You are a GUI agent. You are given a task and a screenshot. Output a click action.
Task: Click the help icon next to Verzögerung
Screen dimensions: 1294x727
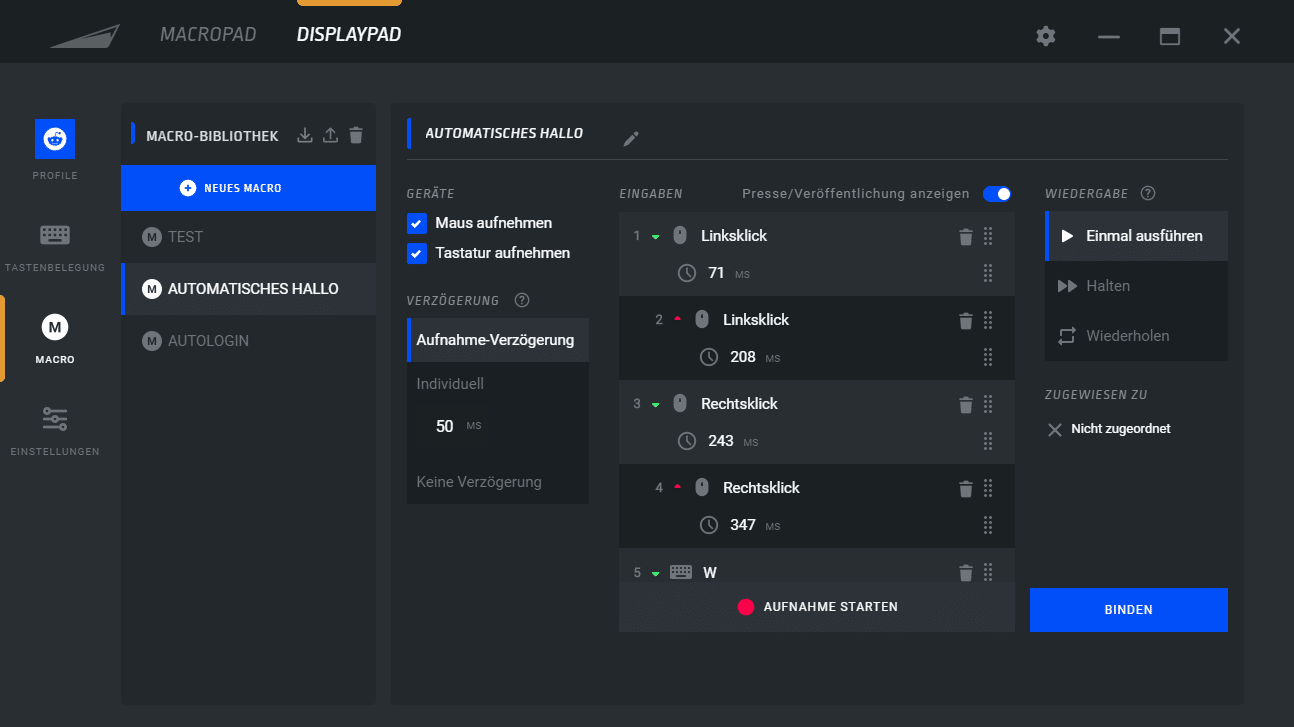tap(522, 301)
